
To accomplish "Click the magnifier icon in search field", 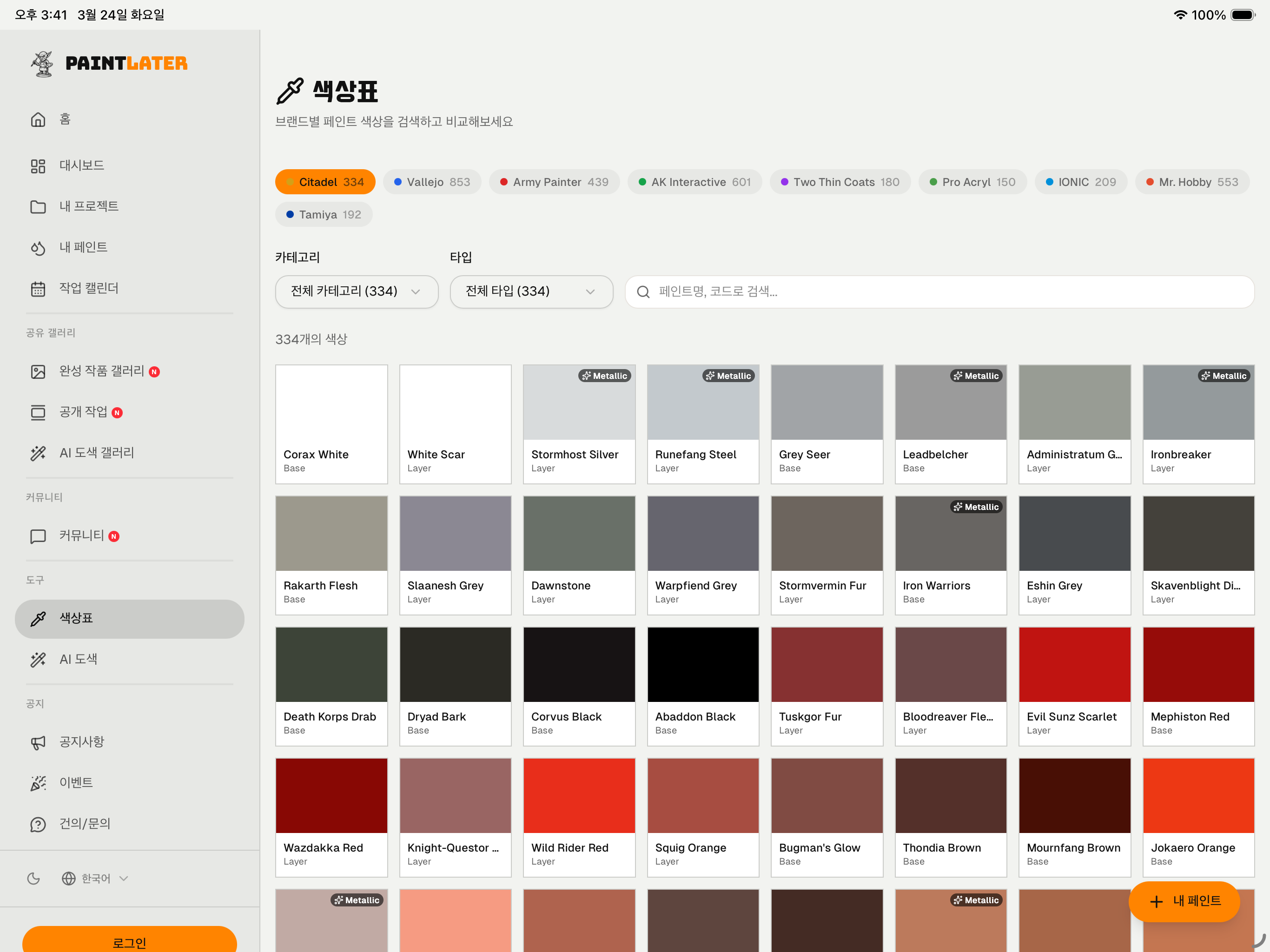I will click(643, 292).
